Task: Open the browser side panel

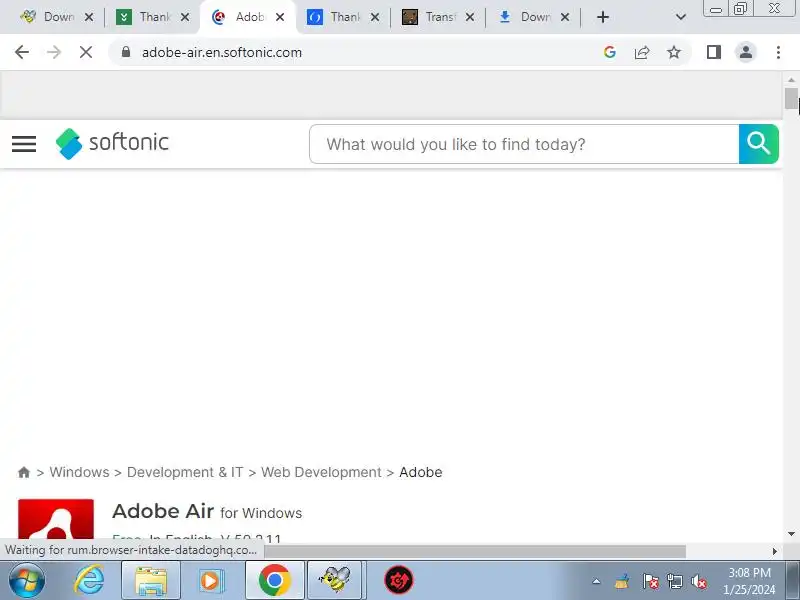Action: tap(714, 52)
